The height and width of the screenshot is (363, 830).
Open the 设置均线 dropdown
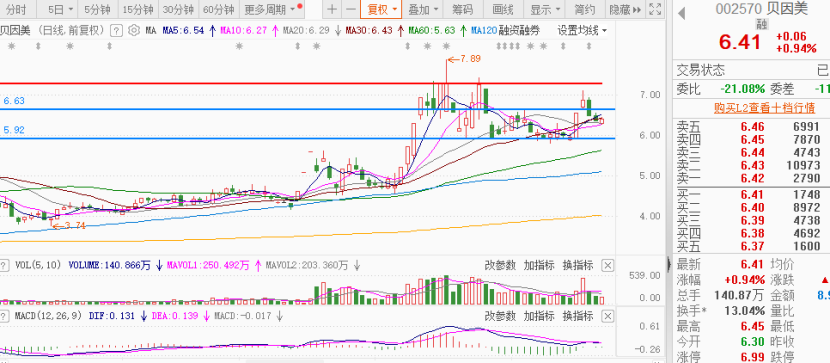[x=582, y=31]
